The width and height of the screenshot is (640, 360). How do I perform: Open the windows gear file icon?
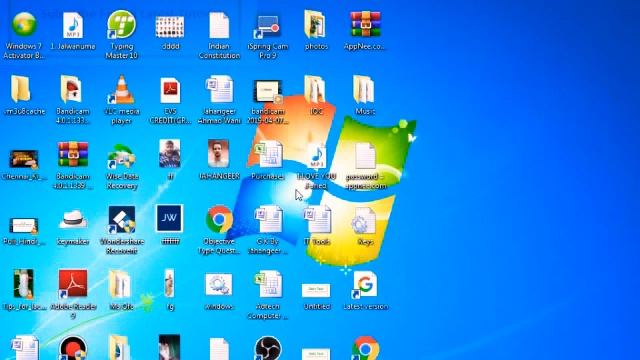tap(219, 284)
